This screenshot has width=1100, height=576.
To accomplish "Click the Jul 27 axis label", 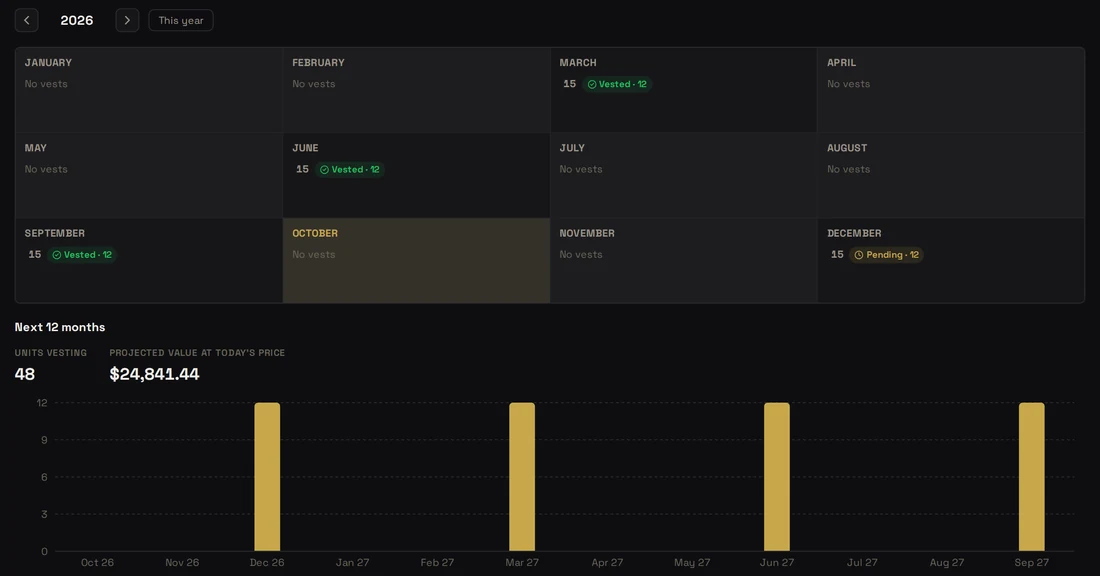I will coord(862,563).
